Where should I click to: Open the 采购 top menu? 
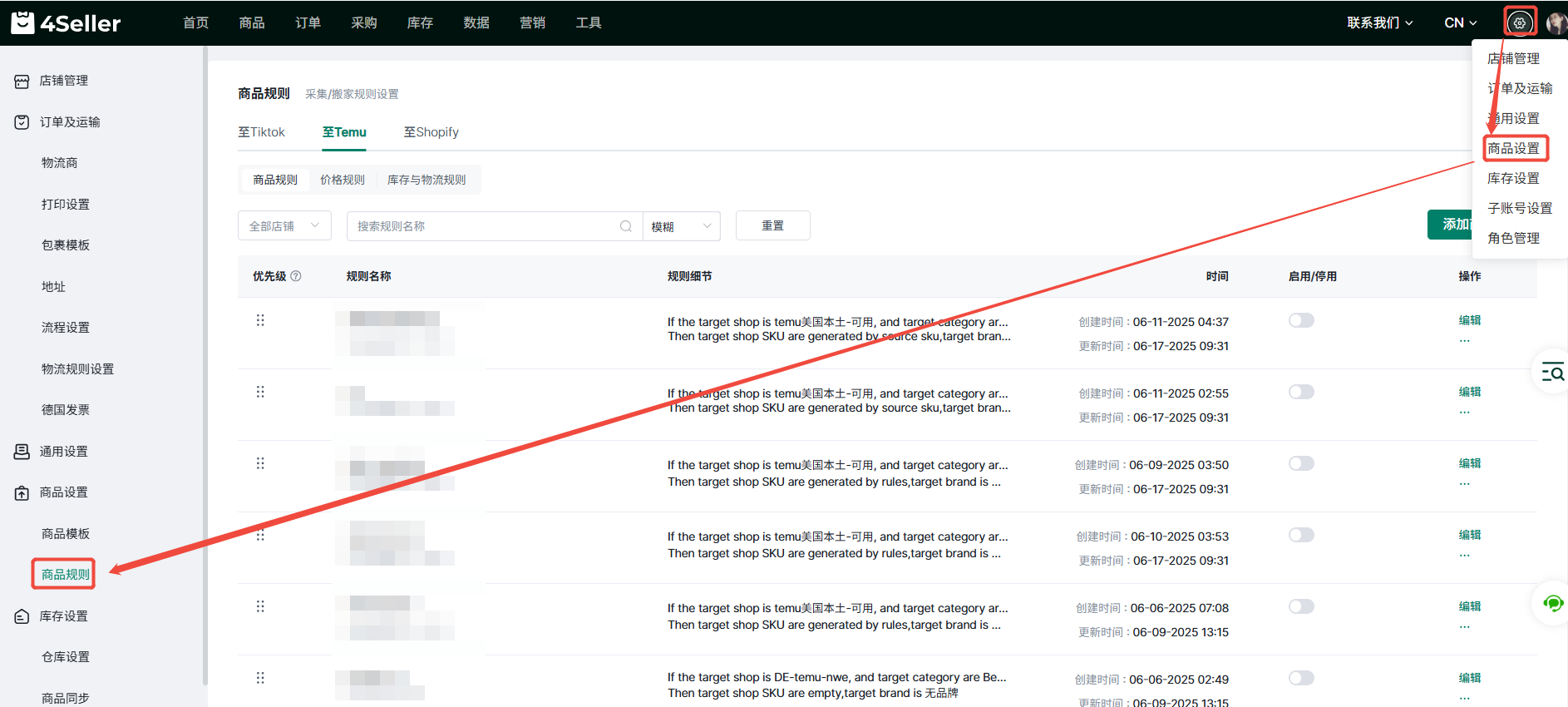[364, 23]
